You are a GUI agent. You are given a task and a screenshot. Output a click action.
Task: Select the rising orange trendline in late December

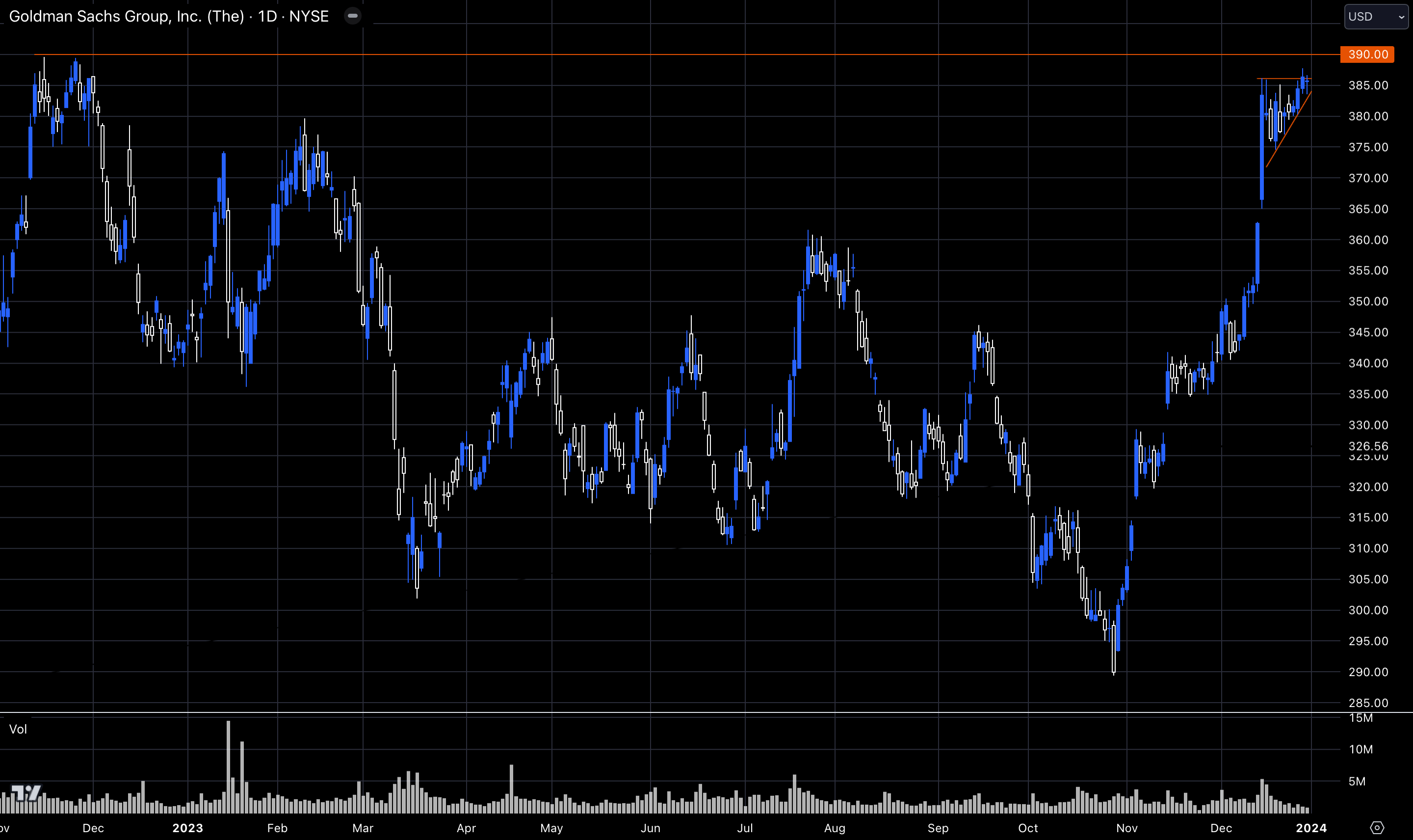tap(1288, 129)
